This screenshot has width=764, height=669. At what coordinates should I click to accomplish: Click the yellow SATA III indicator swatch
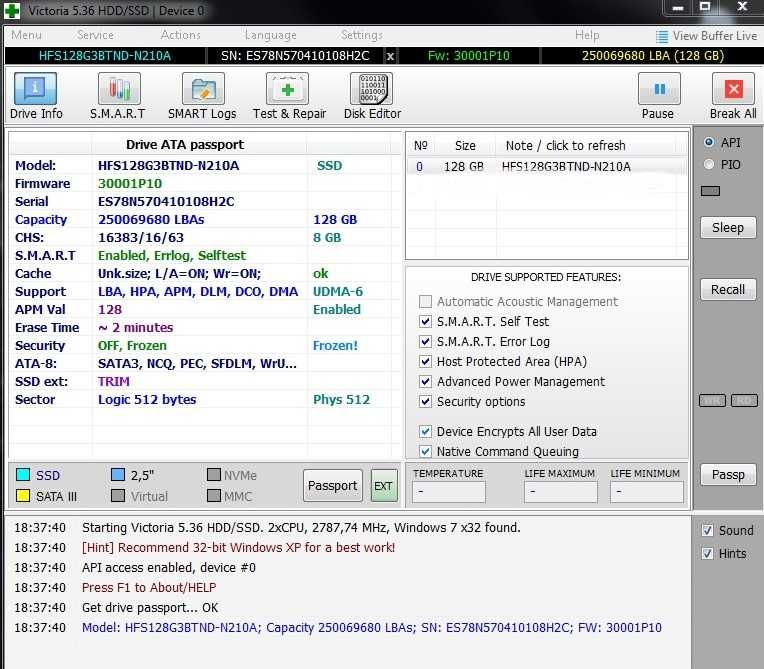point(23,496)
